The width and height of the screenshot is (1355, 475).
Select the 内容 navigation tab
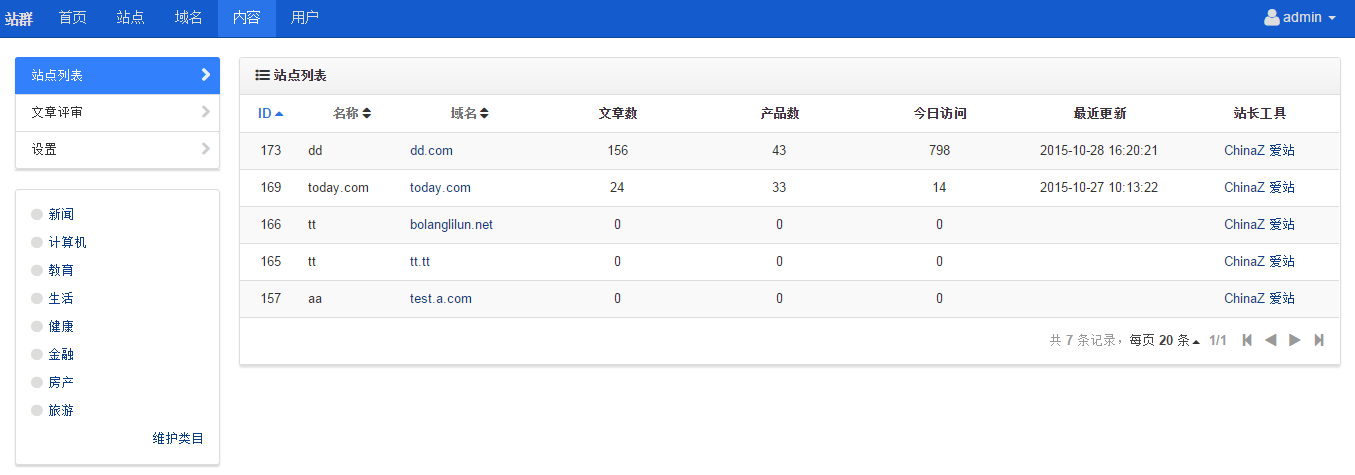pos(246,18)
